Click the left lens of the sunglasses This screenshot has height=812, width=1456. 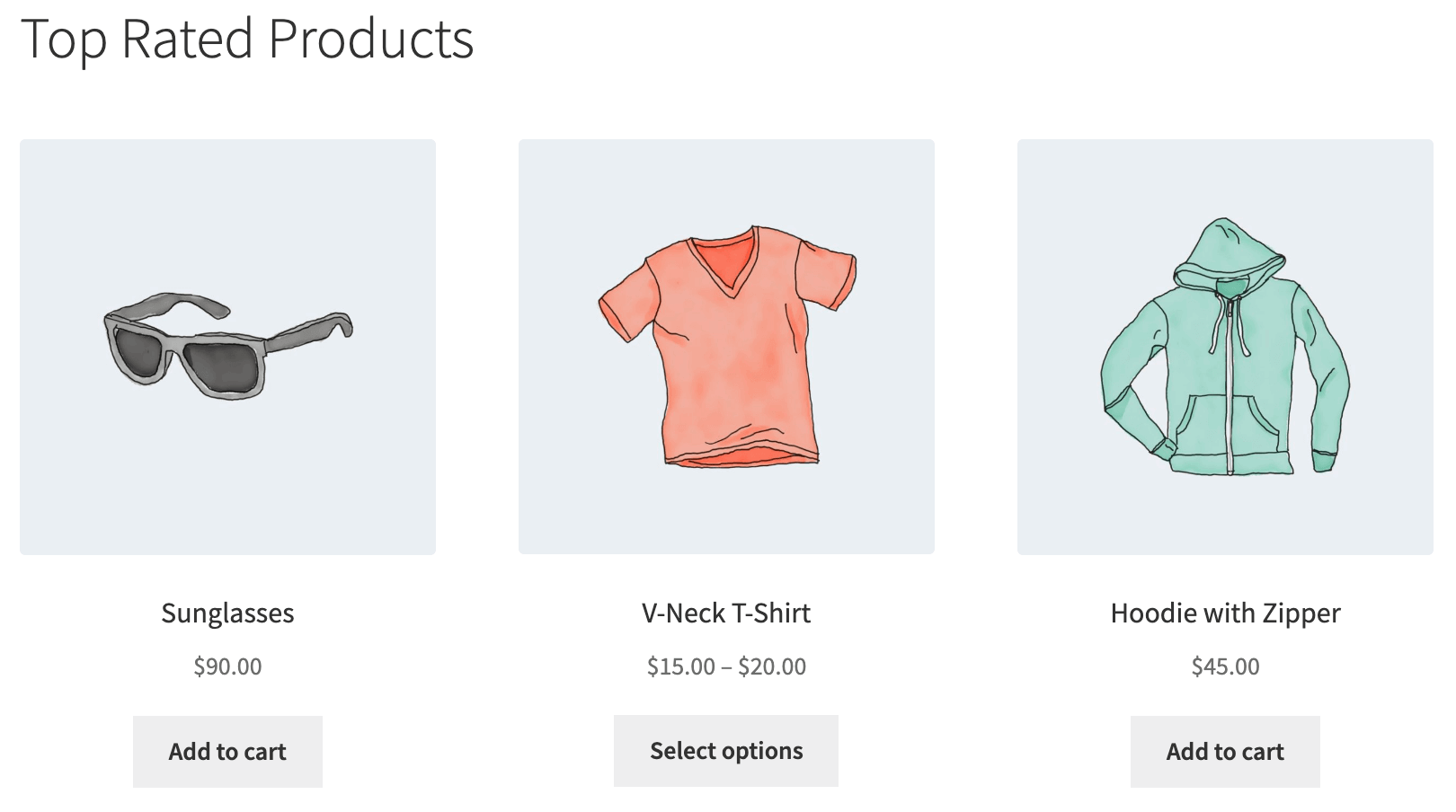(x=139, y=350)
